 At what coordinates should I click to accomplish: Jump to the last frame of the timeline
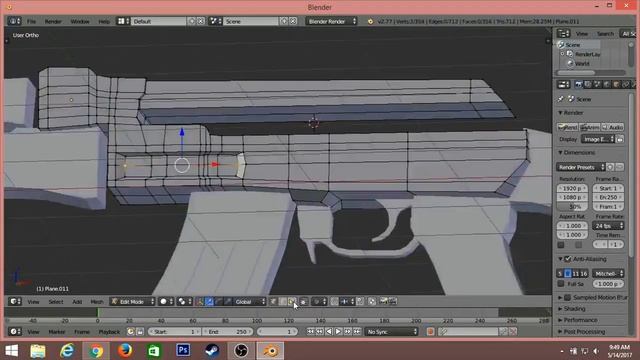tap(357, 332)
